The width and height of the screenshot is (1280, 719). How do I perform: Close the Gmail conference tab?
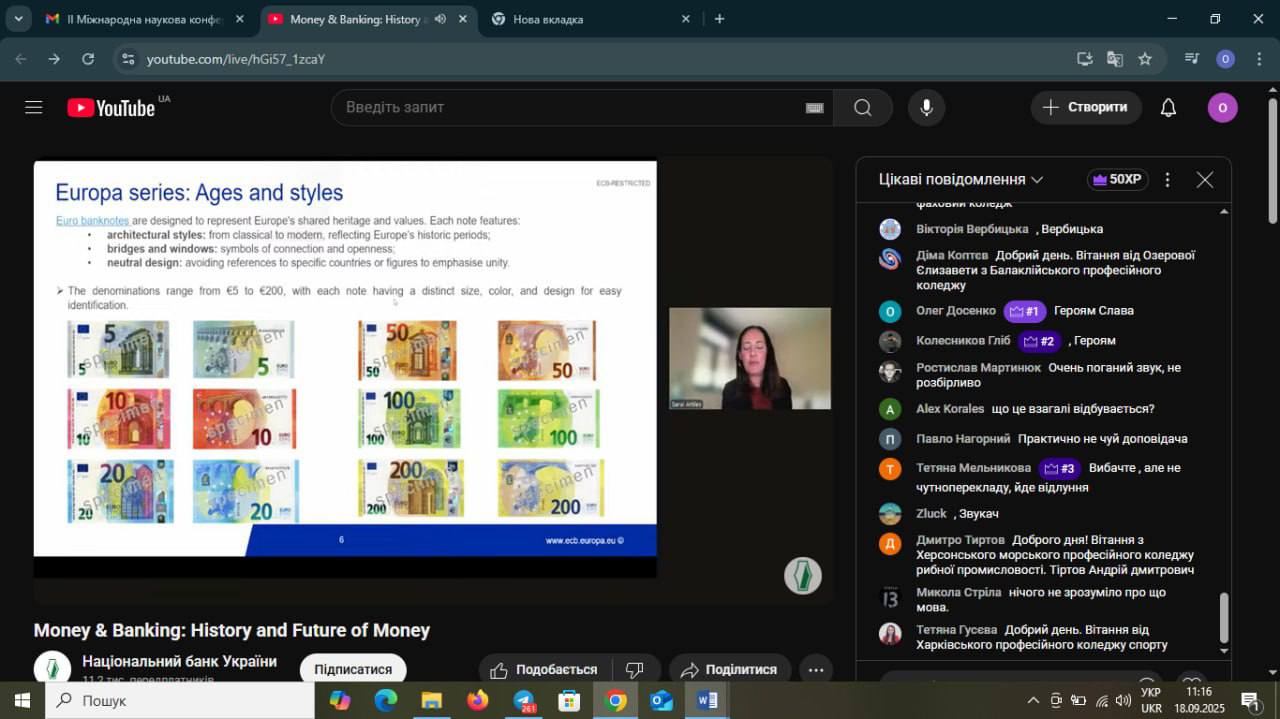[x=240, y=19]
